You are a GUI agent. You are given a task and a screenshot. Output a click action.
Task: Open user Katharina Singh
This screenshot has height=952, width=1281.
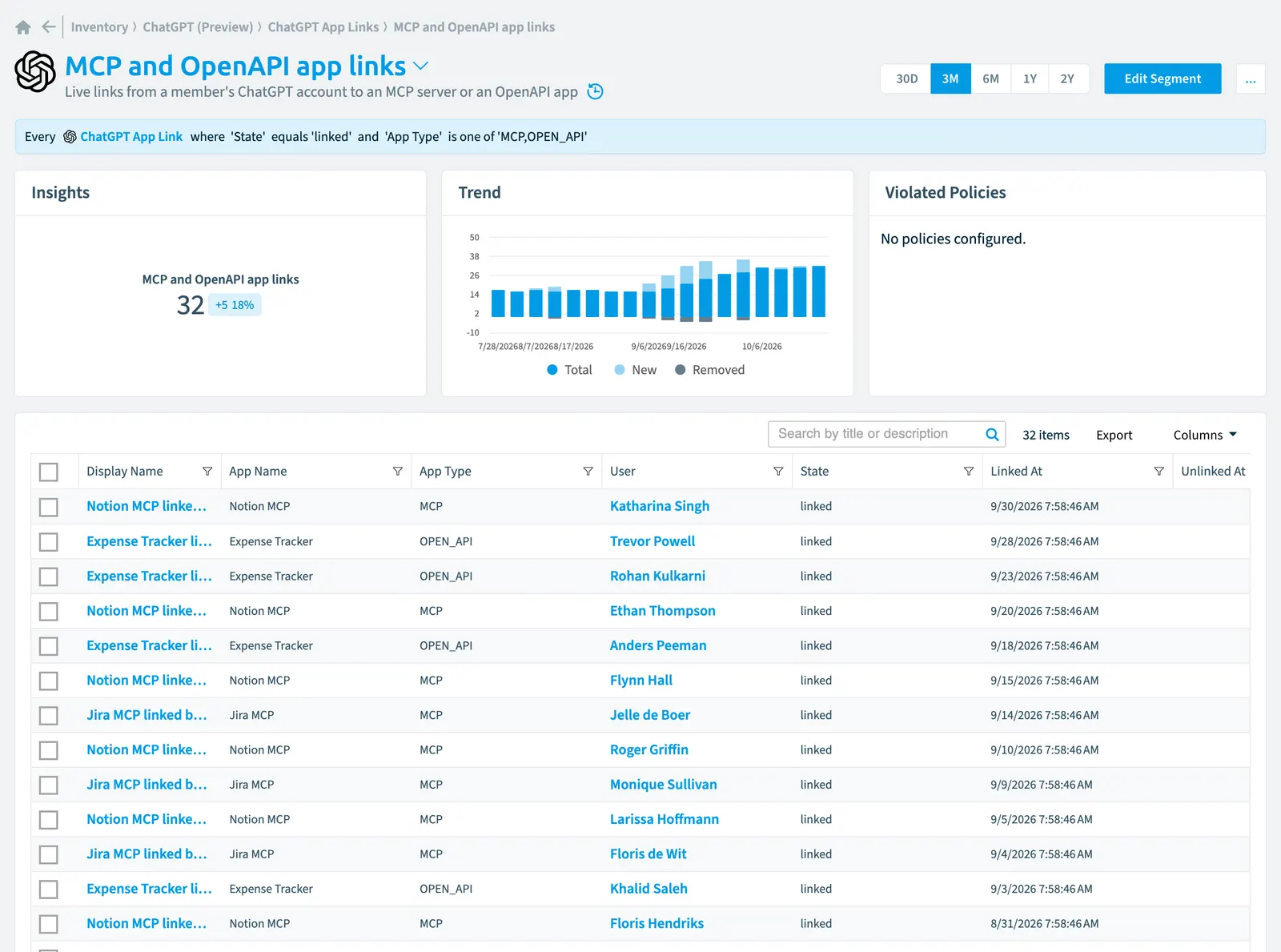tap(660, 506)
